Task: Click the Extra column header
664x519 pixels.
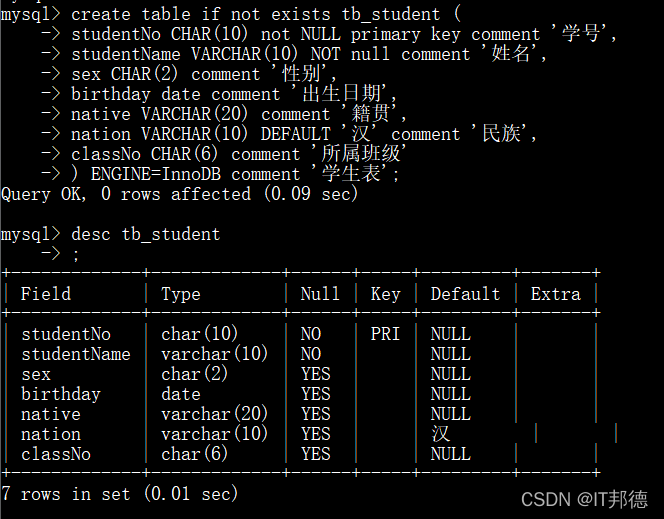Action: tap(556, 293)
